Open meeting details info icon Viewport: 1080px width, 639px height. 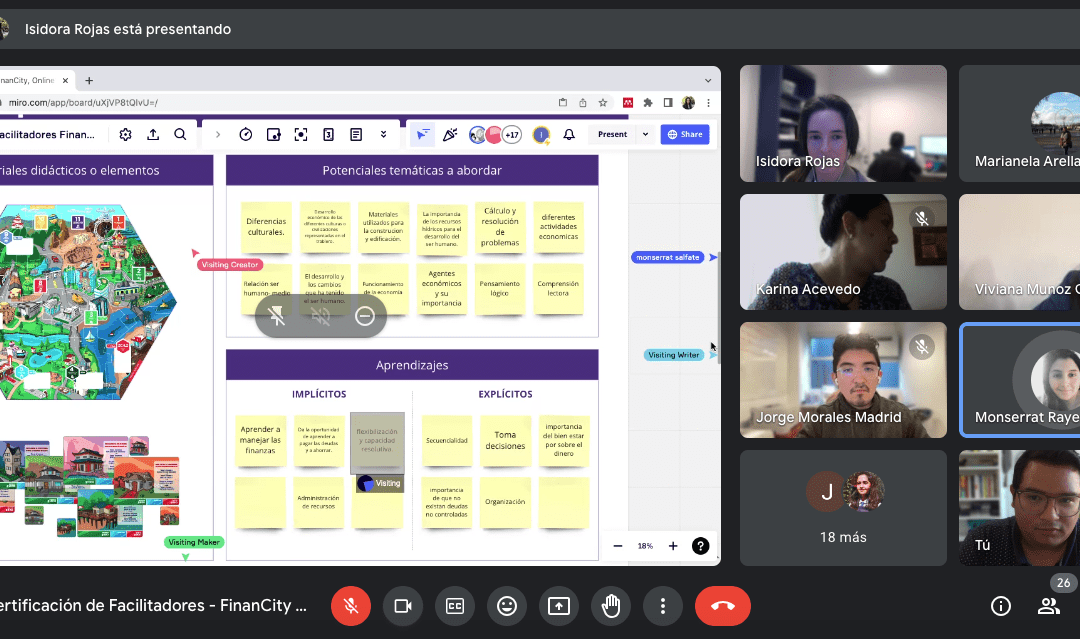point(1001,606)
